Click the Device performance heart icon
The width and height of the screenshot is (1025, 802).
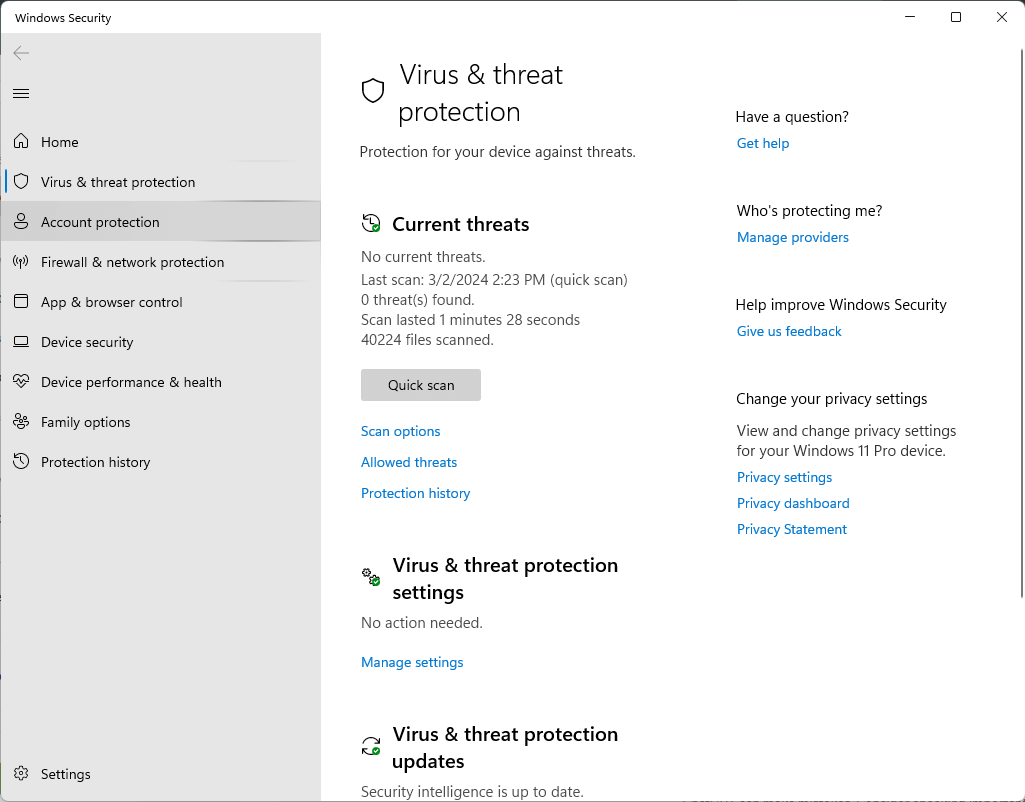(21, 381)
